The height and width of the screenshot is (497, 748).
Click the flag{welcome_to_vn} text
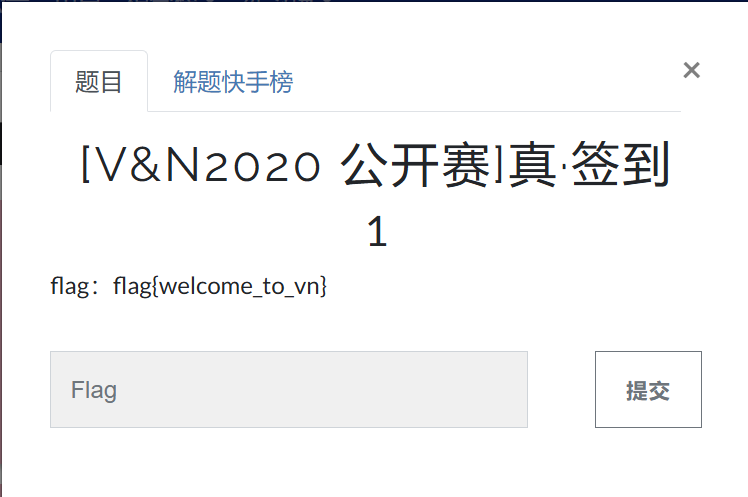(x=220, y=287)
